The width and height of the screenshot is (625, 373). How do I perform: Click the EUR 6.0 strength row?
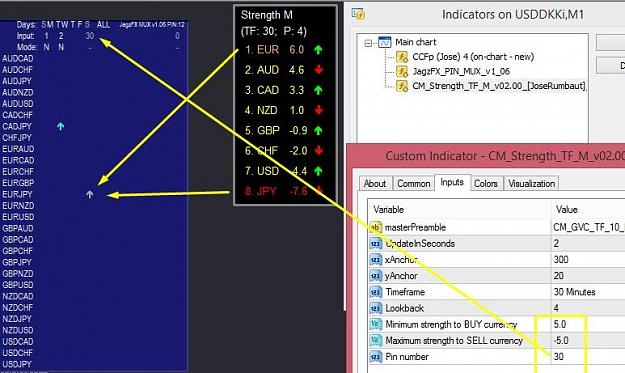pos(284,50)
